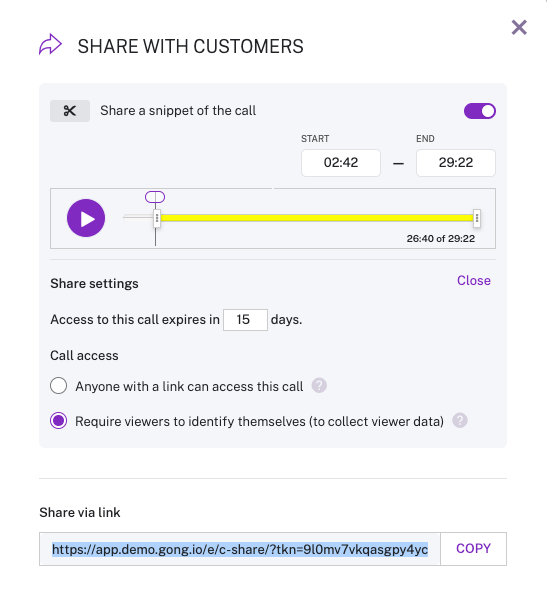Click the snippet start trim handle

(157, 218)
